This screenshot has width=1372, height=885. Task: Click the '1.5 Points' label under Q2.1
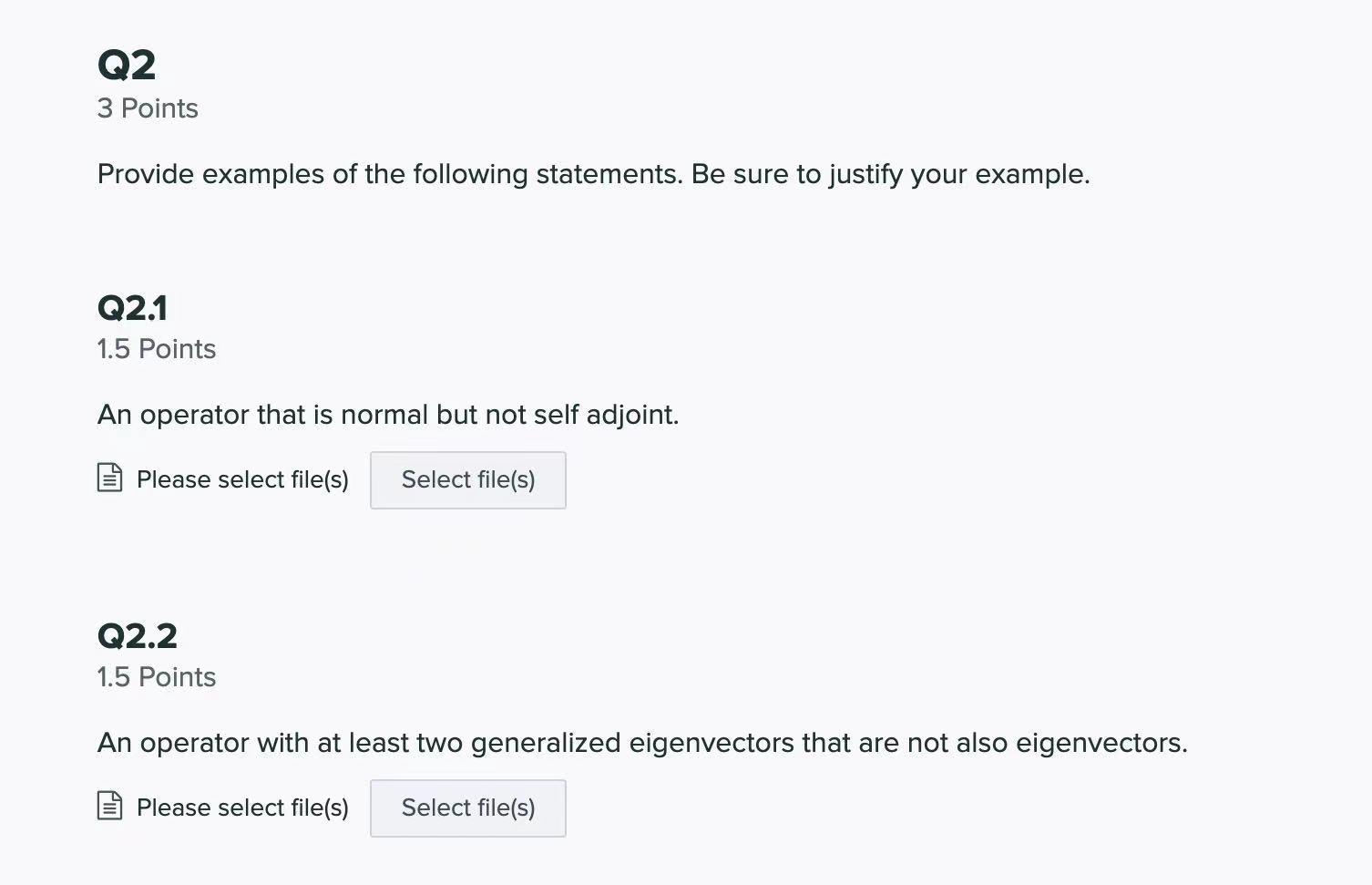[x=156, y=348]
